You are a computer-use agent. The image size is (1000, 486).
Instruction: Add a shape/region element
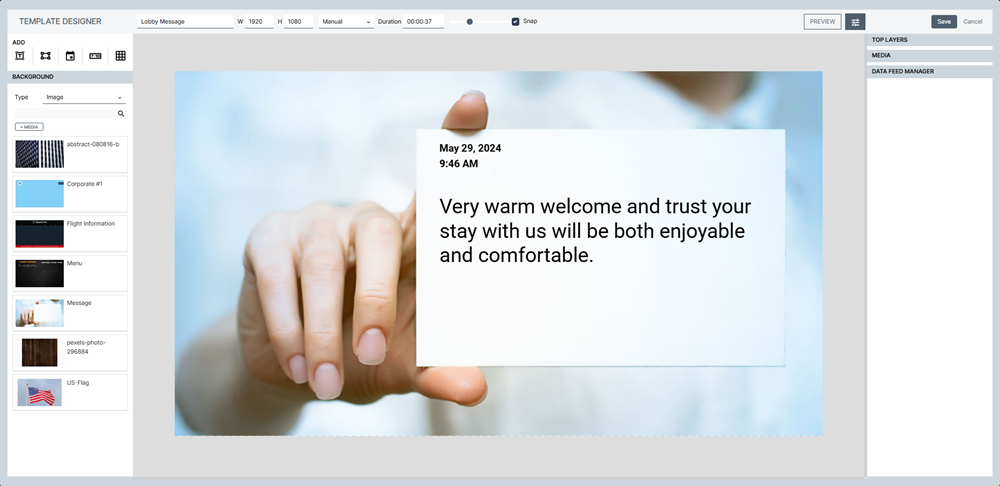coord(45,56)
